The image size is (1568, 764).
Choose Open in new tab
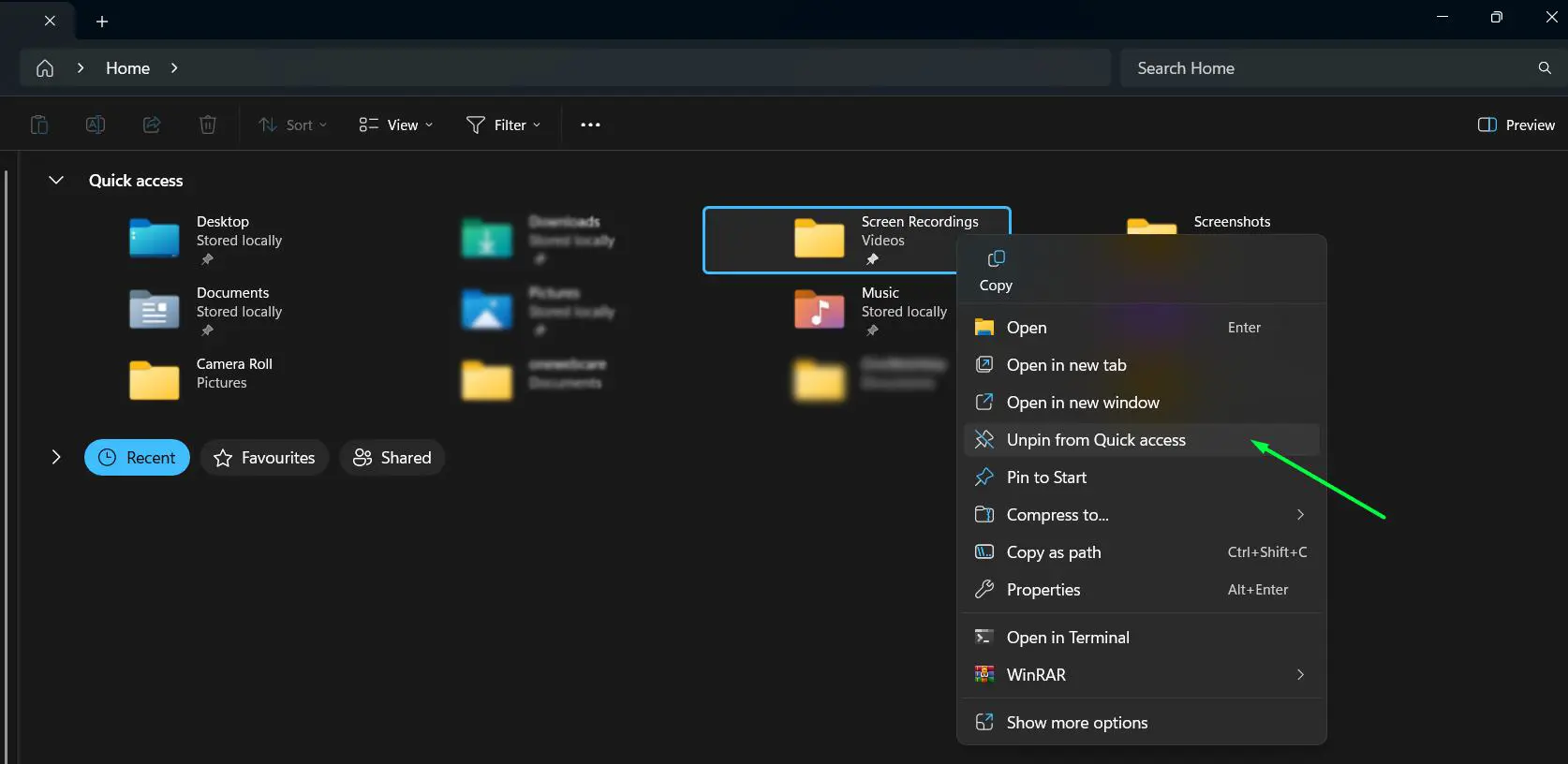(1141, 365)
